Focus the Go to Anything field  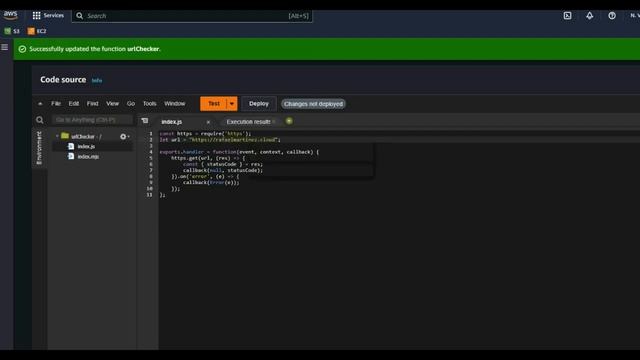pos(92,120)
